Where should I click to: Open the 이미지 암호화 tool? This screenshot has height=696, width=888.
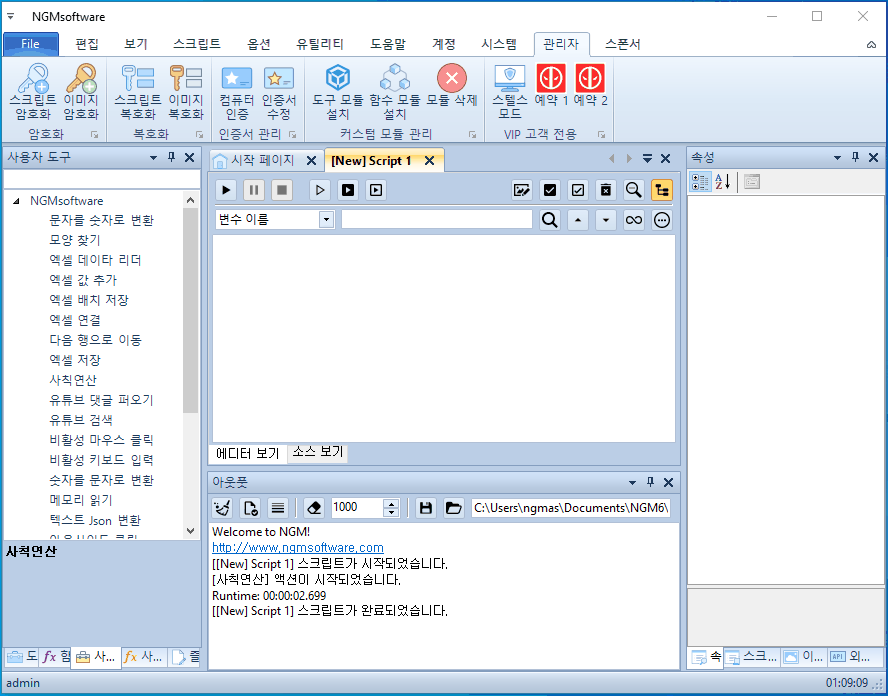[x=81, y=91]
